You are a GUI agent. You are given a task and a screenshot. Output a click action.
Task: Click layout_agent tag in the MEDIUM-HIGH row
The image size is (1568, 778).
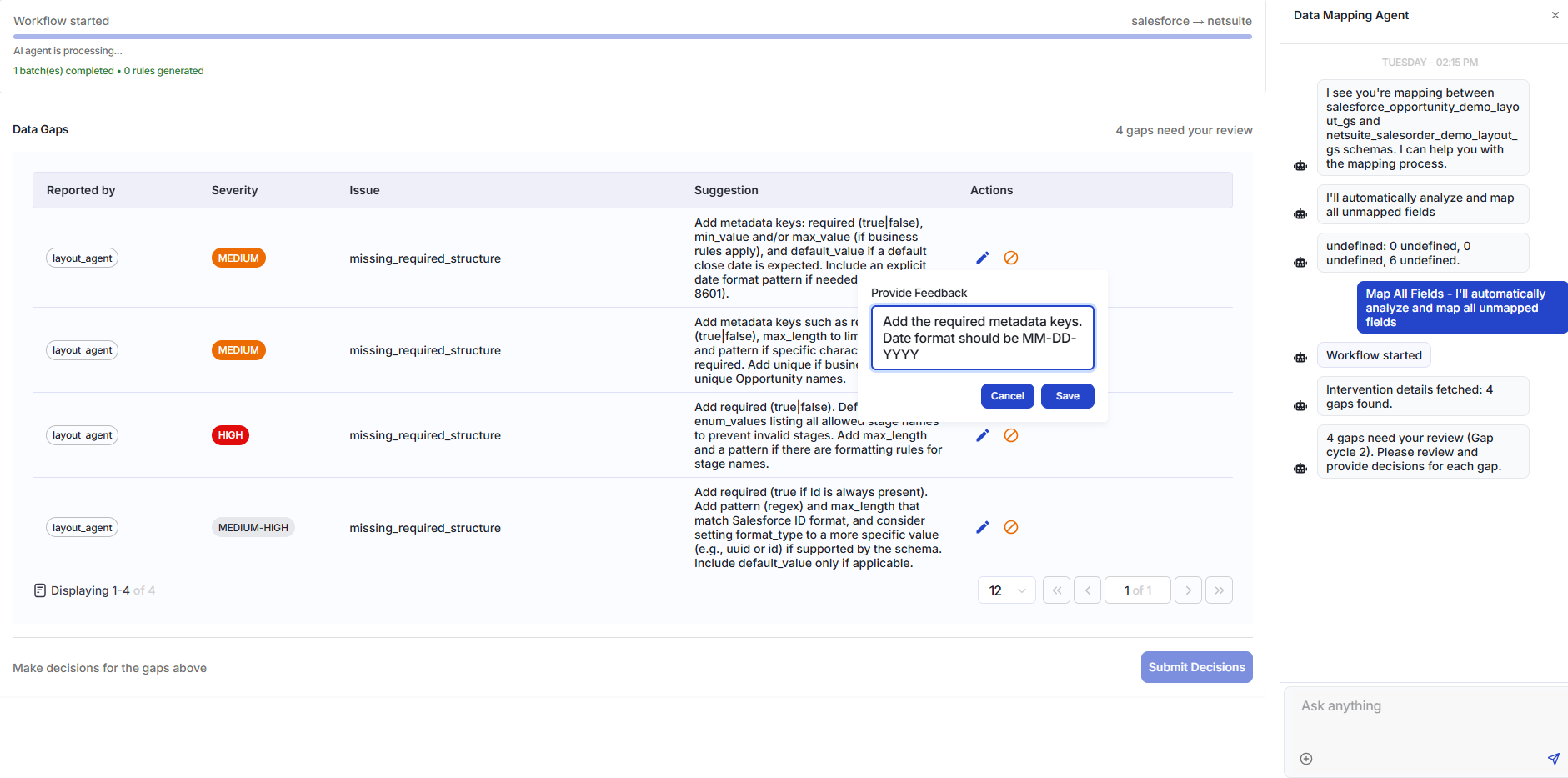click(82, 528)
